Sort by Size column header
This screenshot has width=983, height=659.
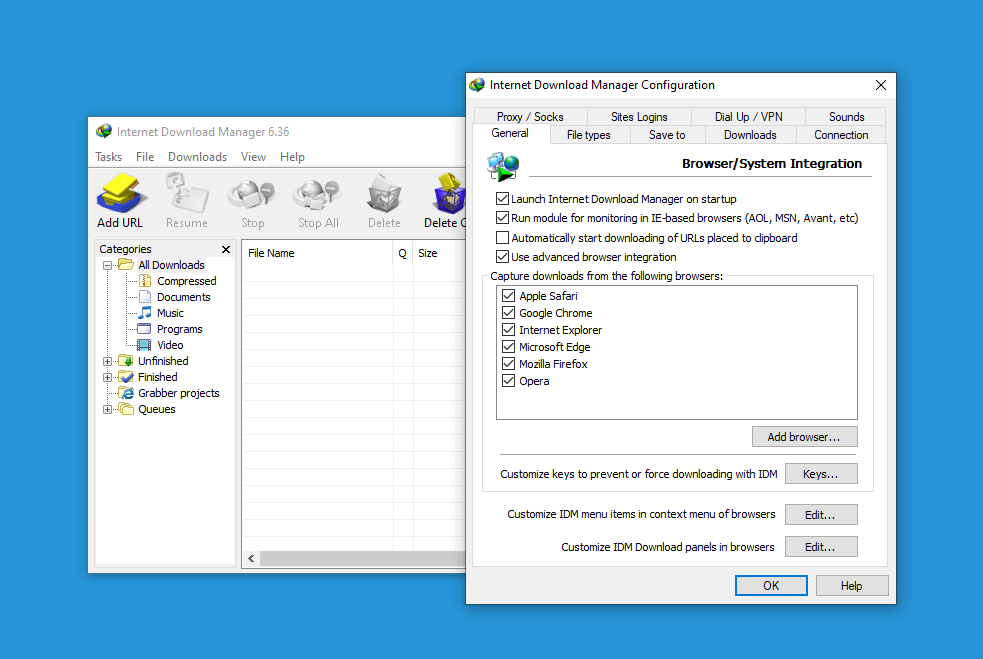(x=439, y=253)
